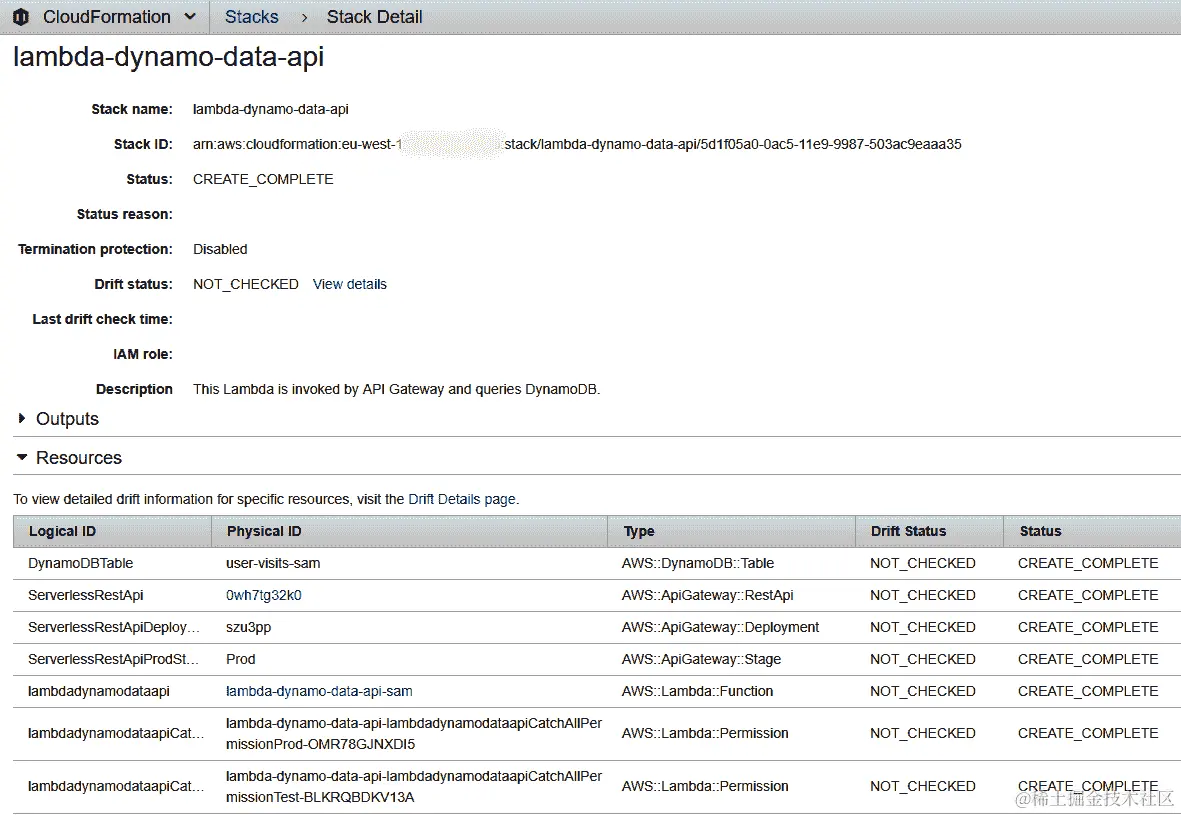Open the CloudFormation dropdown arrow
Screen dimensions: 1181x815
191,17
